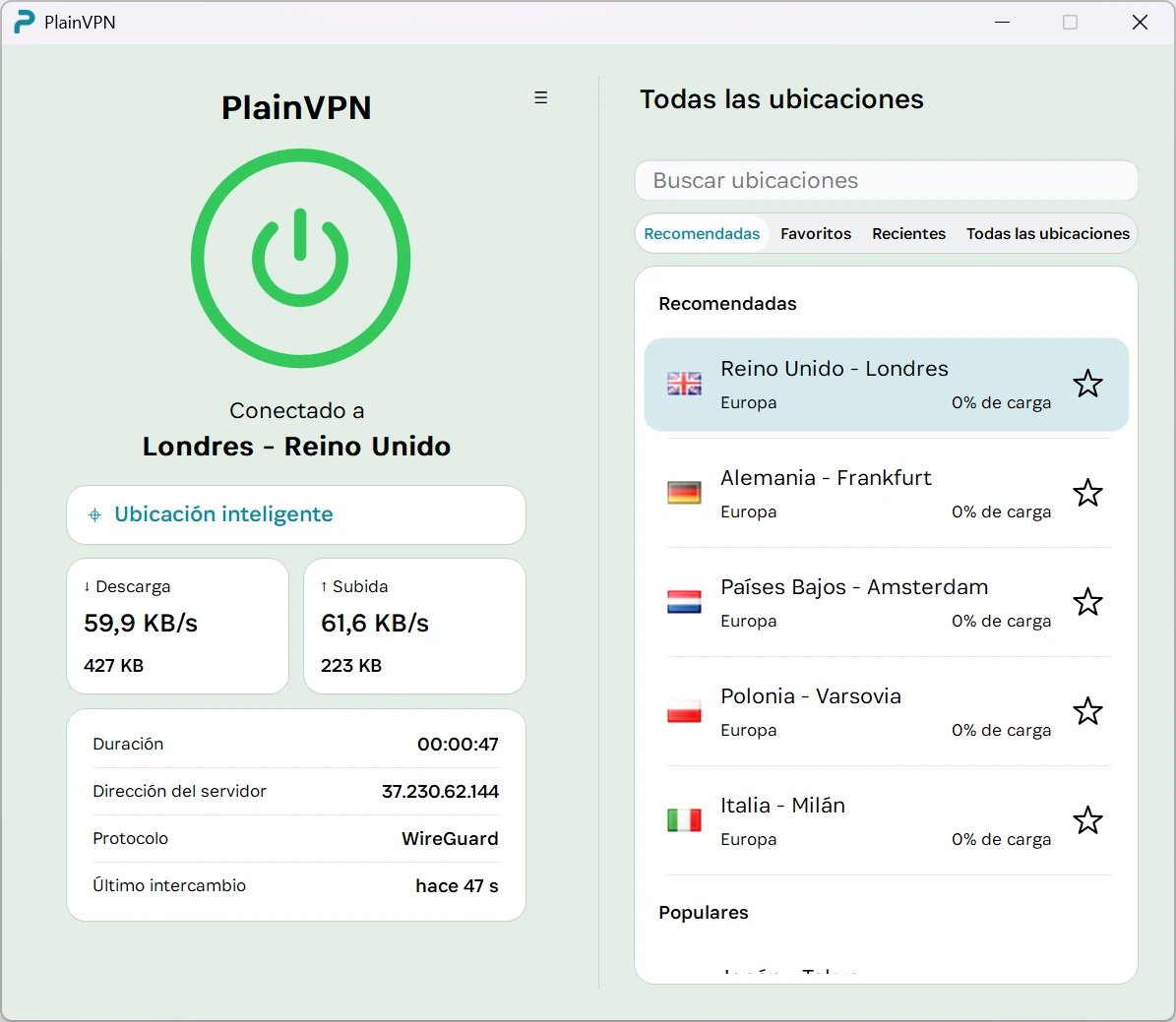The height and width of the screenshot is (1022, 1176).
Task: Switch to the Recomendadas tab
Action: [702, 234]
